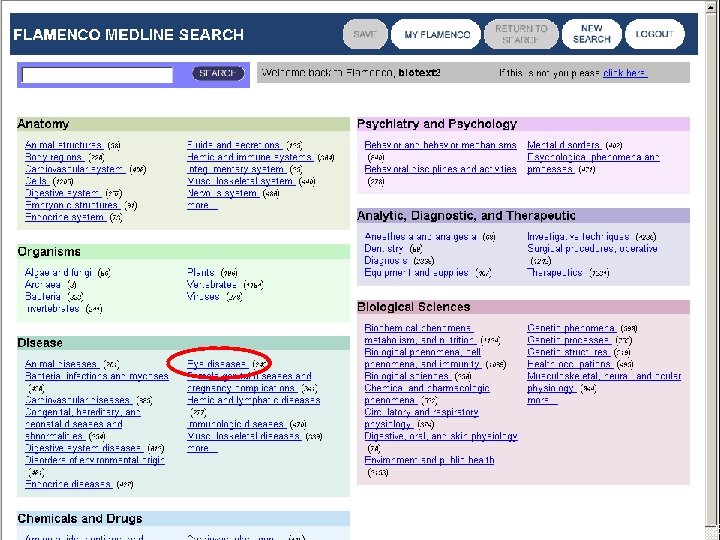Open Disorders of environmental origin

95,459
